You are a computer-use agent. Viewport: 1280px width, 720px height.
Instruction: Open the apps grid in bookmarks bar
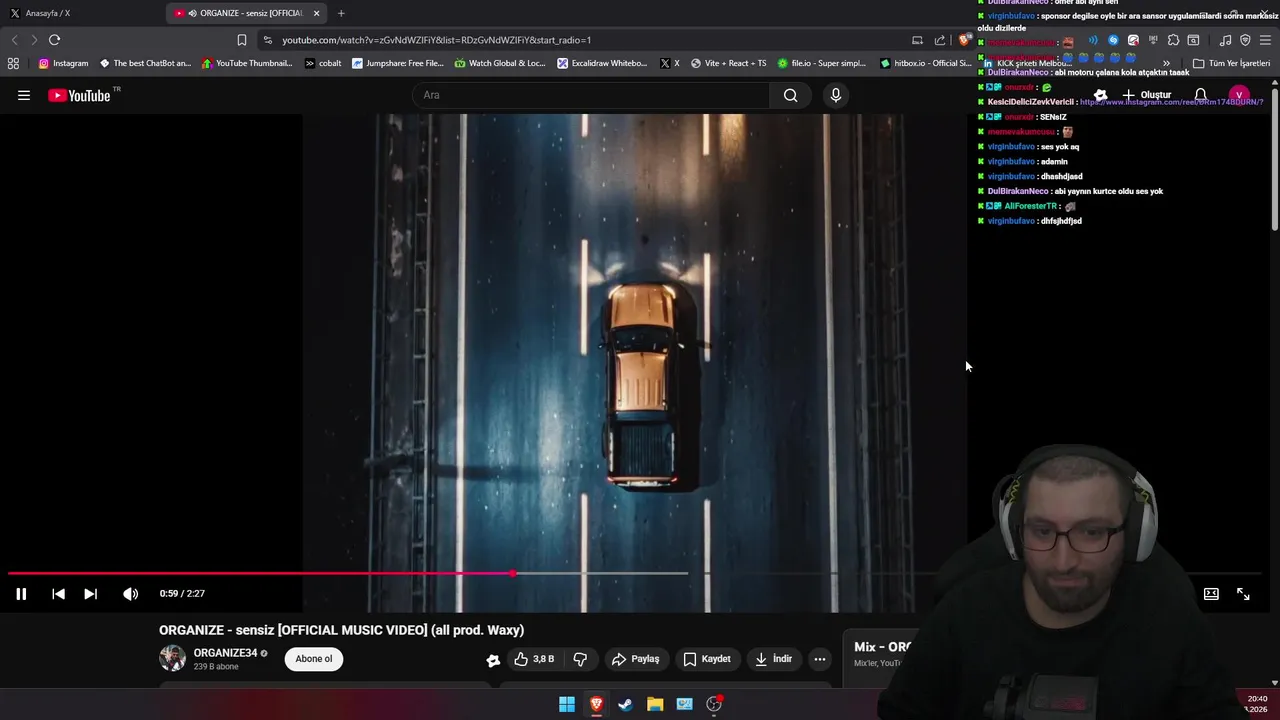point(13,63)
